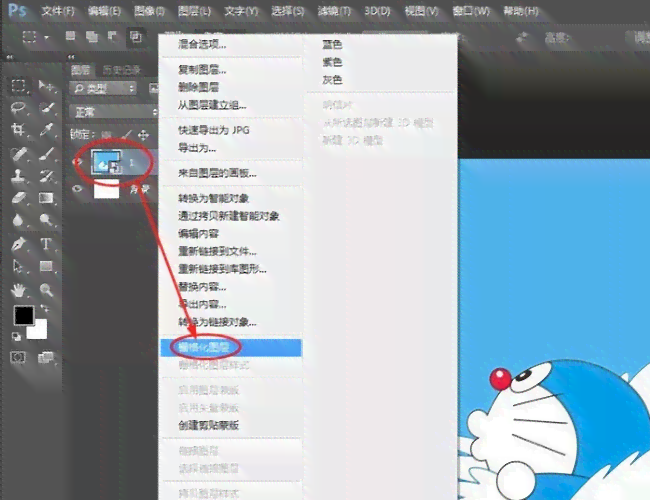Select the Rectangle shape tool
Image resolution: width=650 pixels, height=500 pixels.
tap(46, 266)
